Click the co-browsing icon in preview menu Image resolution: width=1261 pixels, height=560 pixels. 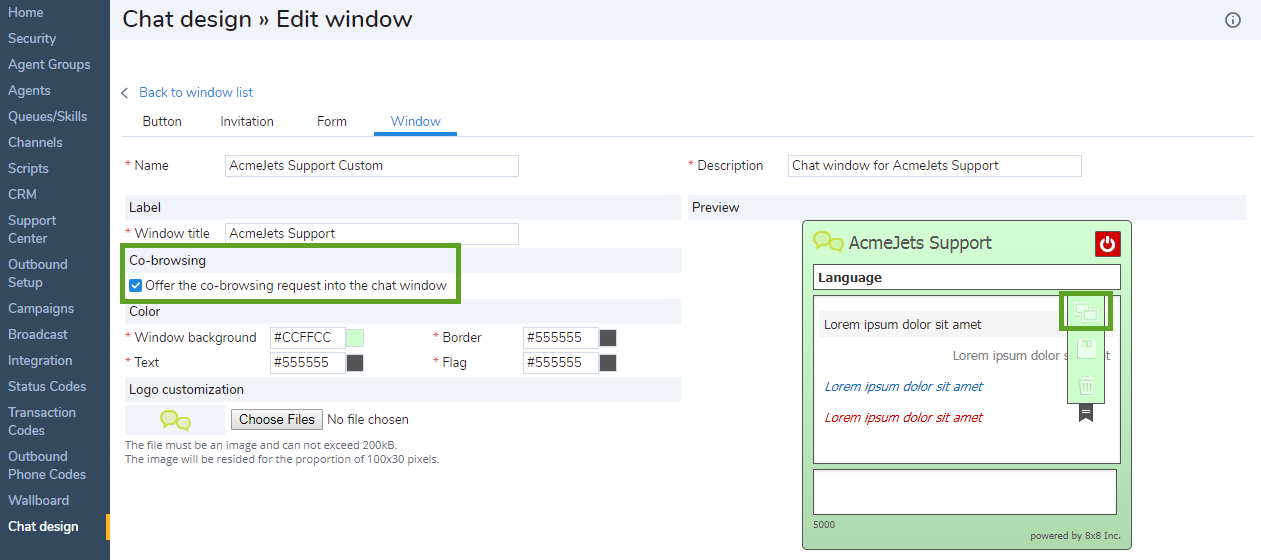click(1086, 313)
